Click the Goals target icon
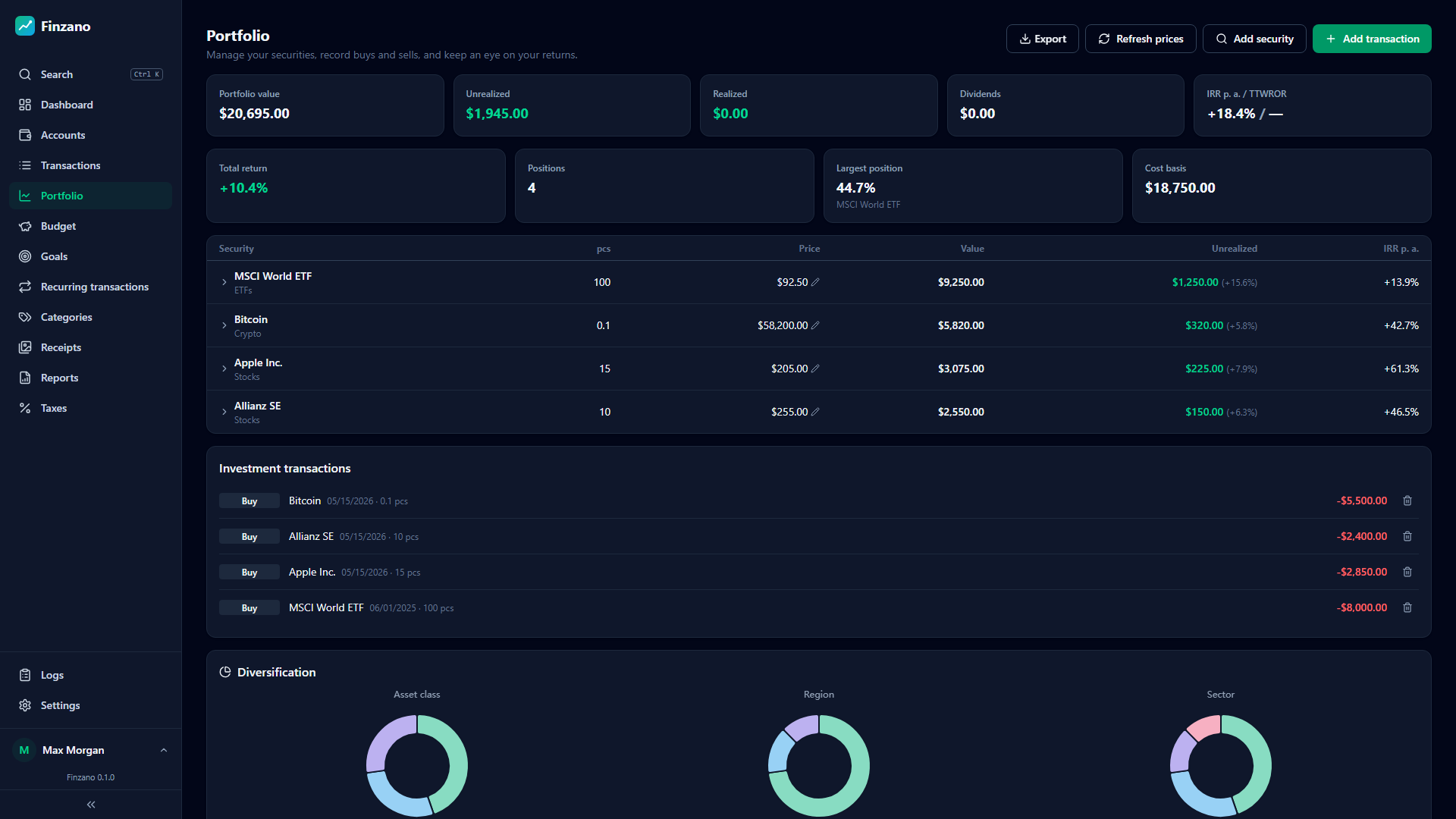This screenshot has width=1456, height=819. (x=25, y=256)
